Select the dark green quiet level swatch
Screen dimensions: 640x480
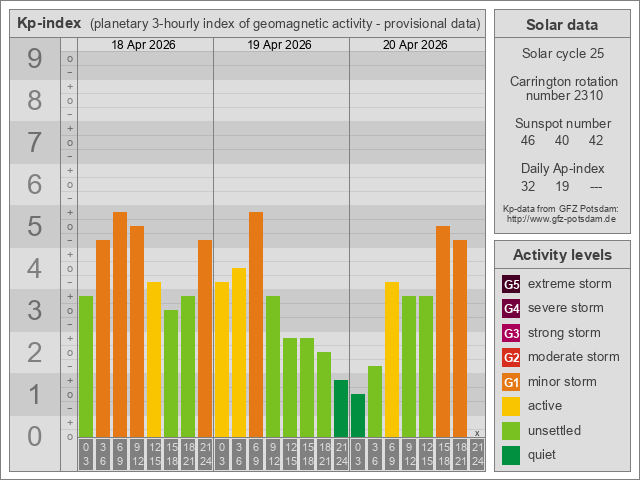point(511,455)
